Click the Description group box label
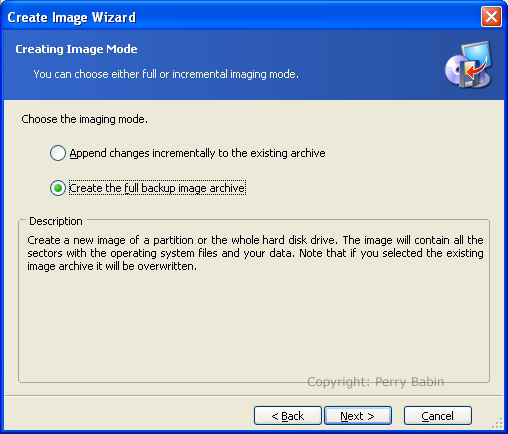Viewport: 508px width, 434px height. click(56, 221)
